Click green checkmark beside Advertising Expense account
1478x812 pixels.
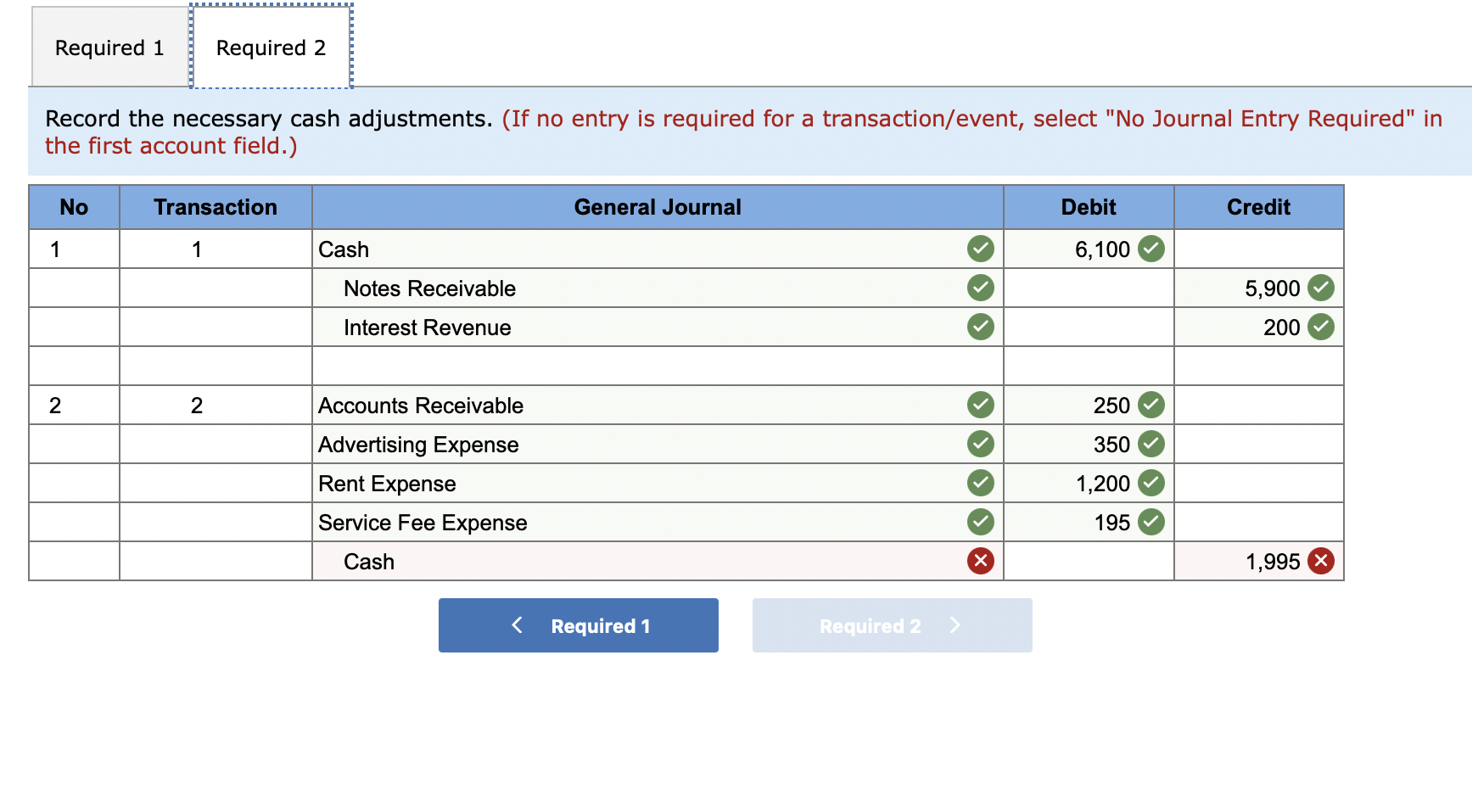[x=980, y=444]
